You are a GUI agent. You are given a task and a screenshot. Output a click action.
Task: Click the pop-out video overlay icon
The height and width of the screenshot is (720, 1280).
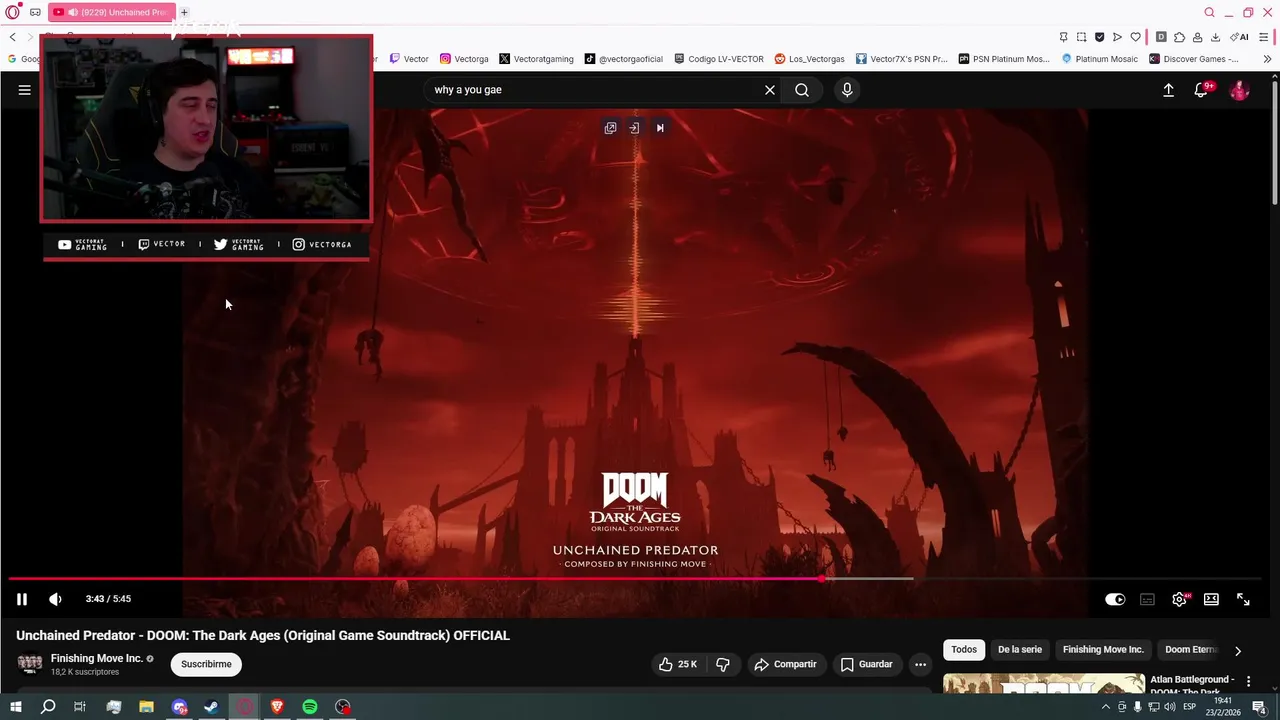pyautogui.click(x=610, y=128)
